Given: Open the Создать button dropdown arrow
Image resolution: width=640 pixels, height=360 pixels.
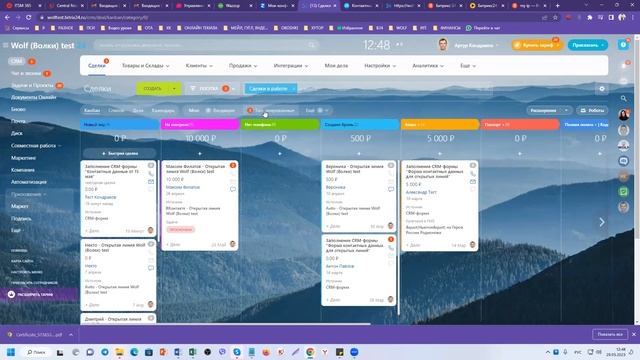Looking at the screenshot, I should [x=174, y=89].
